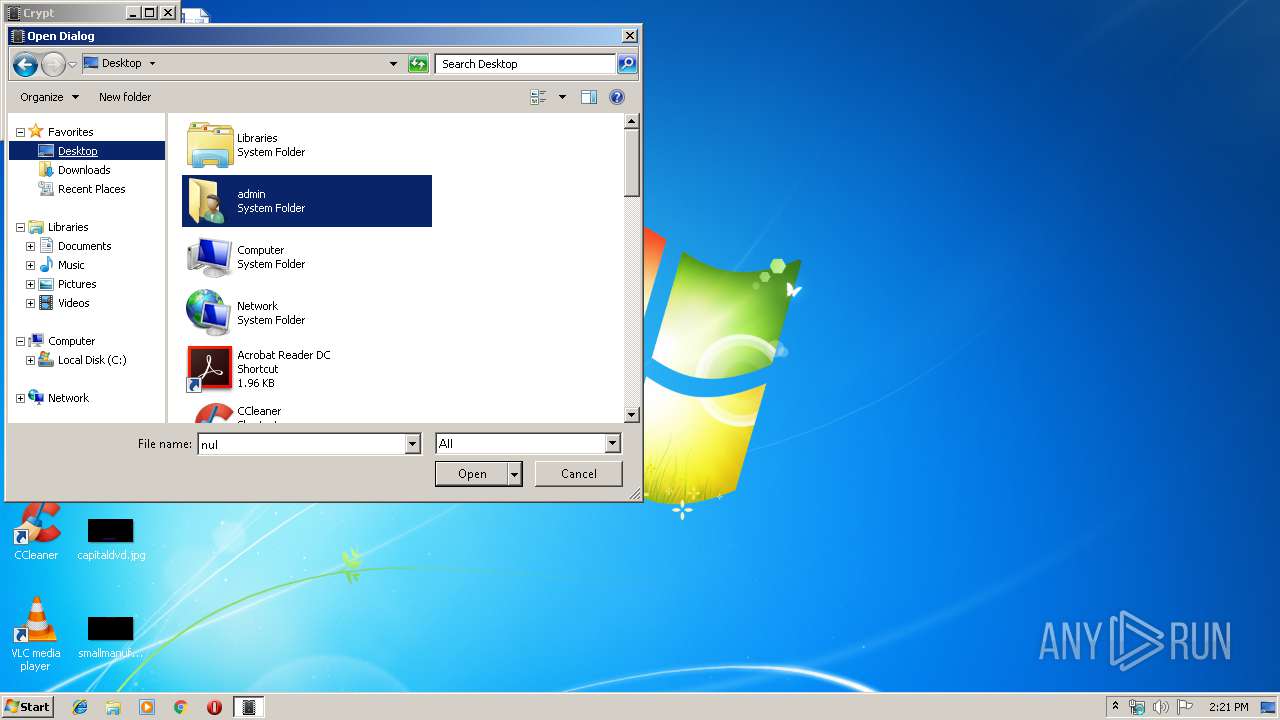The width and height of the screenshot is (1280, 720).
Task: Change view with the views icon
Action: click(x=539, y=97)
